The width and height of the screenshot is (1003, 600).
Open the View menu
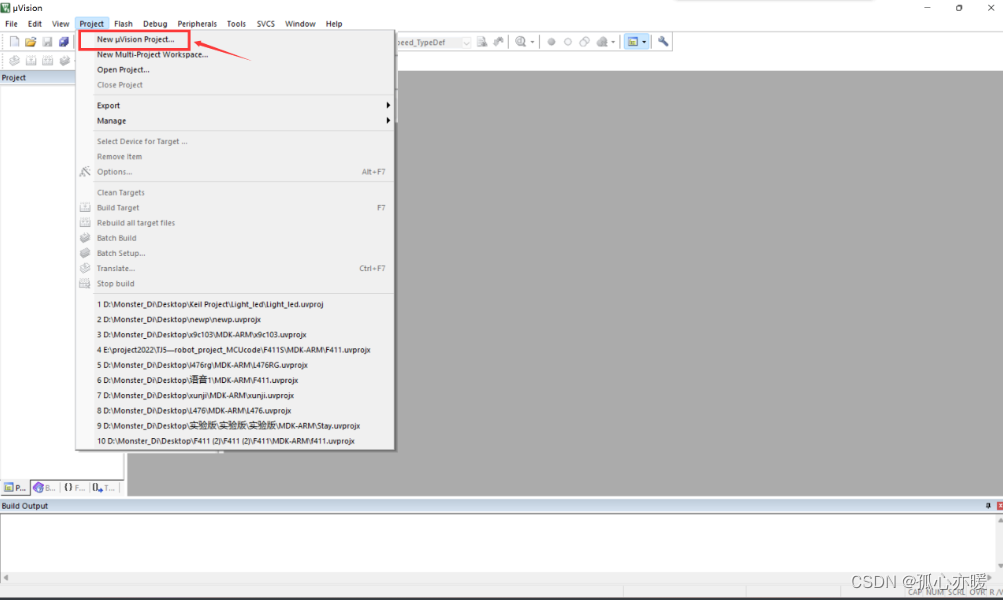(x=61, y=24)
